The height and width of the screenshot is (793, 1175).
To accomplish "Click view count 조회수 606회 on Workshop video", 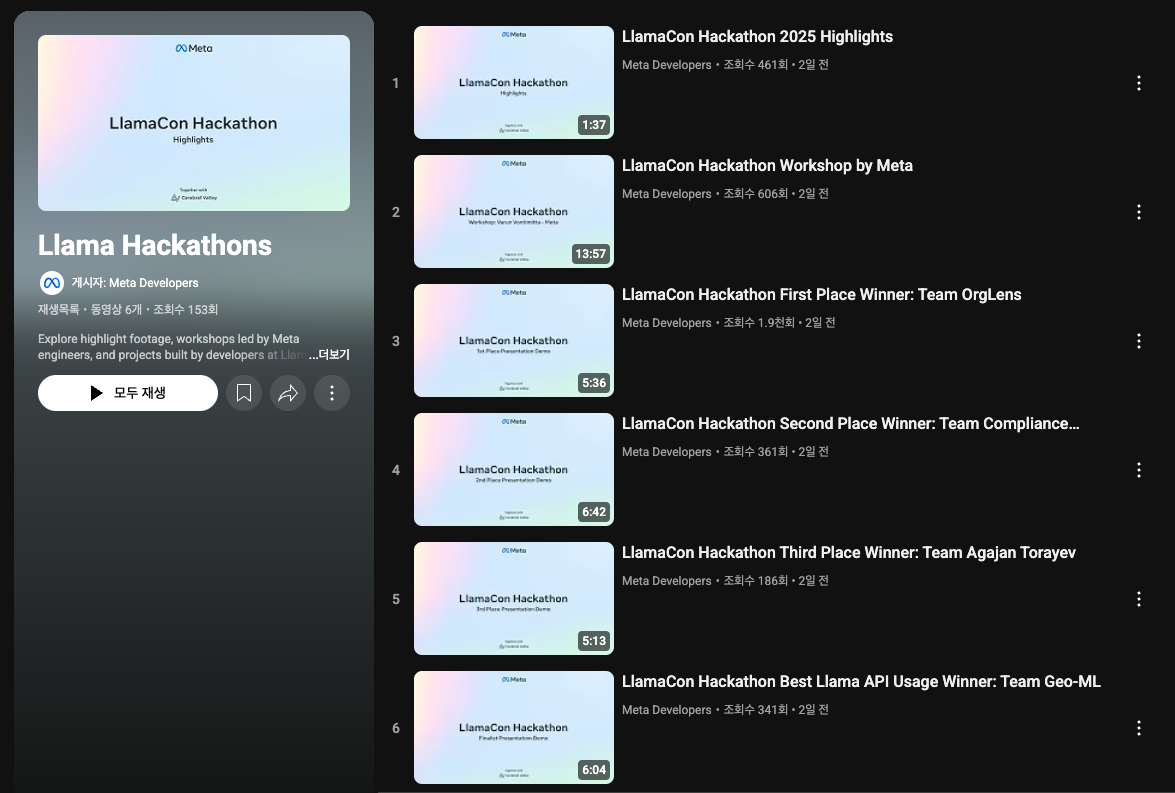I will tap(755, 194).
